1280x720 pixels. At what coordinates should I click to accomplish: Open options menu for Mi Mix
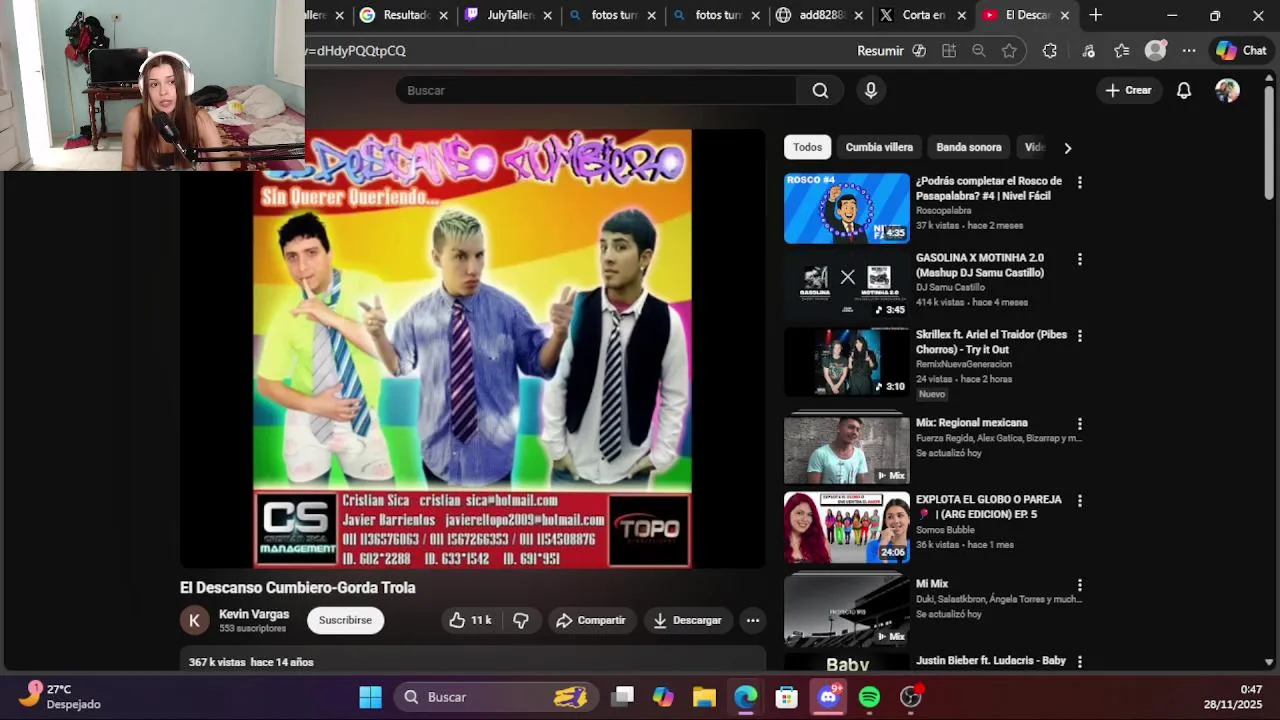tap(1079, 584)
